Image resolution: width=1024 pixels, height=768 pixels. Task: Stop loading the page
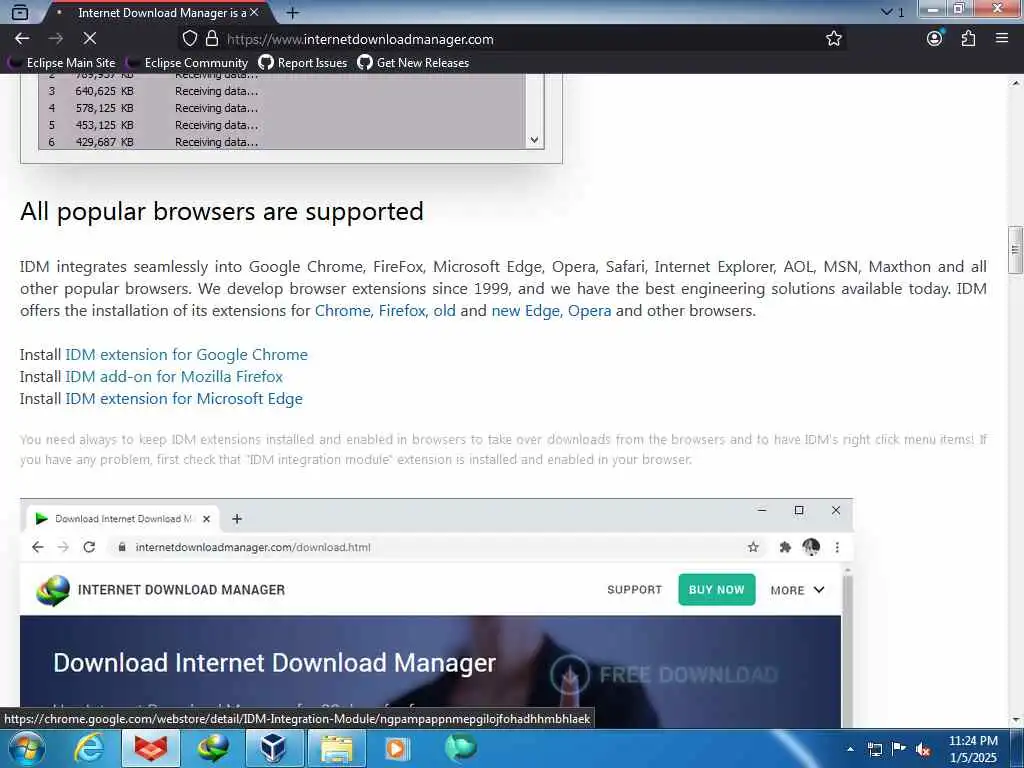point(89,39)
